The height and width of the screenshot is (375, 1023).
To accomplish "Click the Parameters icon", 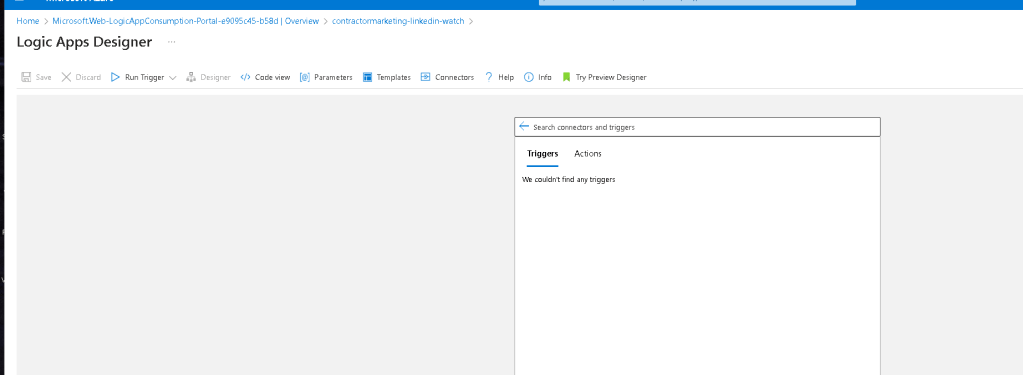I will pyautogui.click(x=305, y=77).
